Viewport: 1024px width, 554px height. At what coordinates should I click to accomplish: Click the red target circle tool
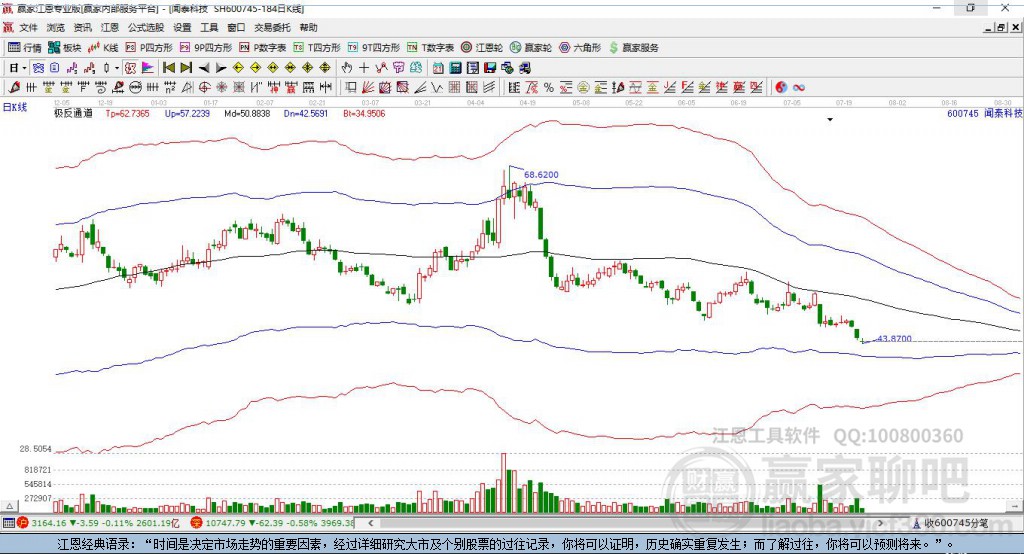[204, 88]
